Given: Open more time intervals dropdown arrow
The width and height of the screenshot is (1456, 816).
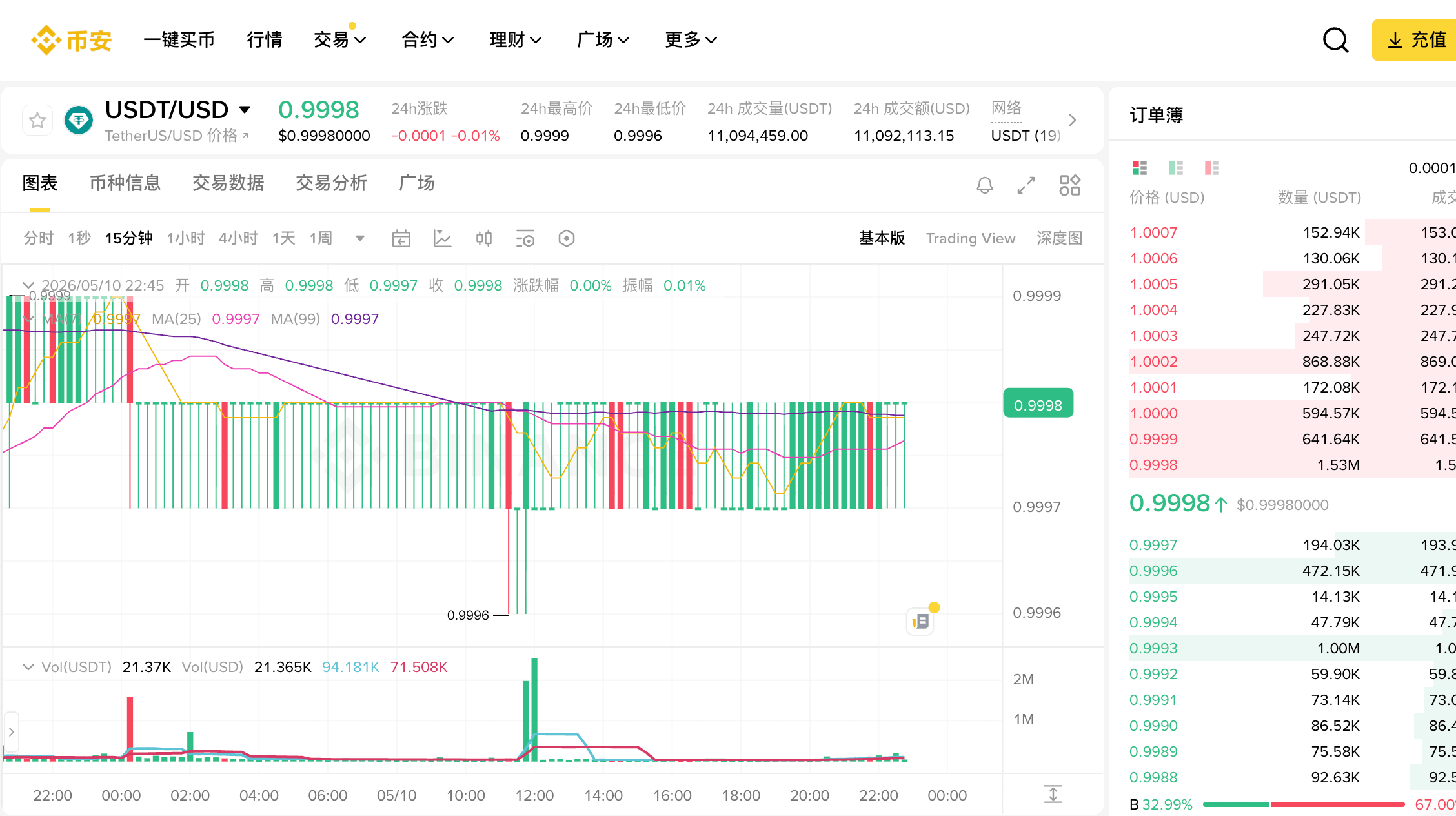Looking at the screenshot, I should point(360,238).
